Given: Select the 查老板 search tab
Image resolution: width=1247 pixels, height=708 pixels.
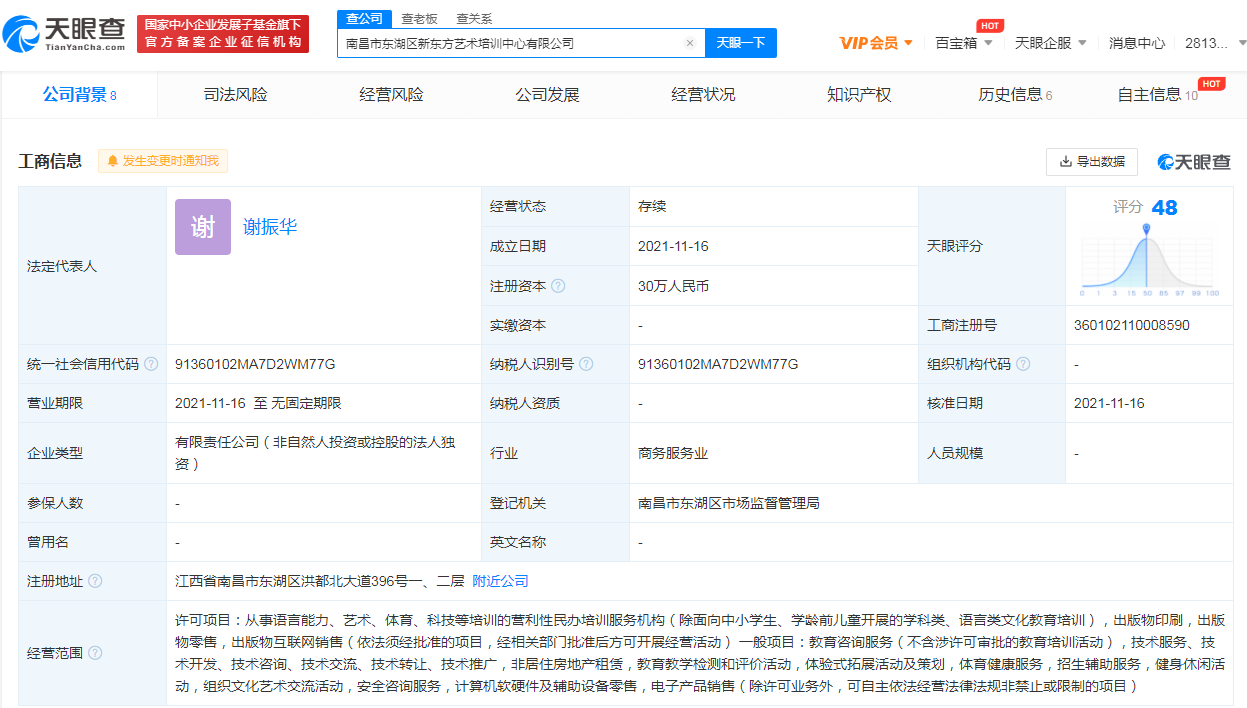Looking at the screenshot, I should tap(419, 18).
